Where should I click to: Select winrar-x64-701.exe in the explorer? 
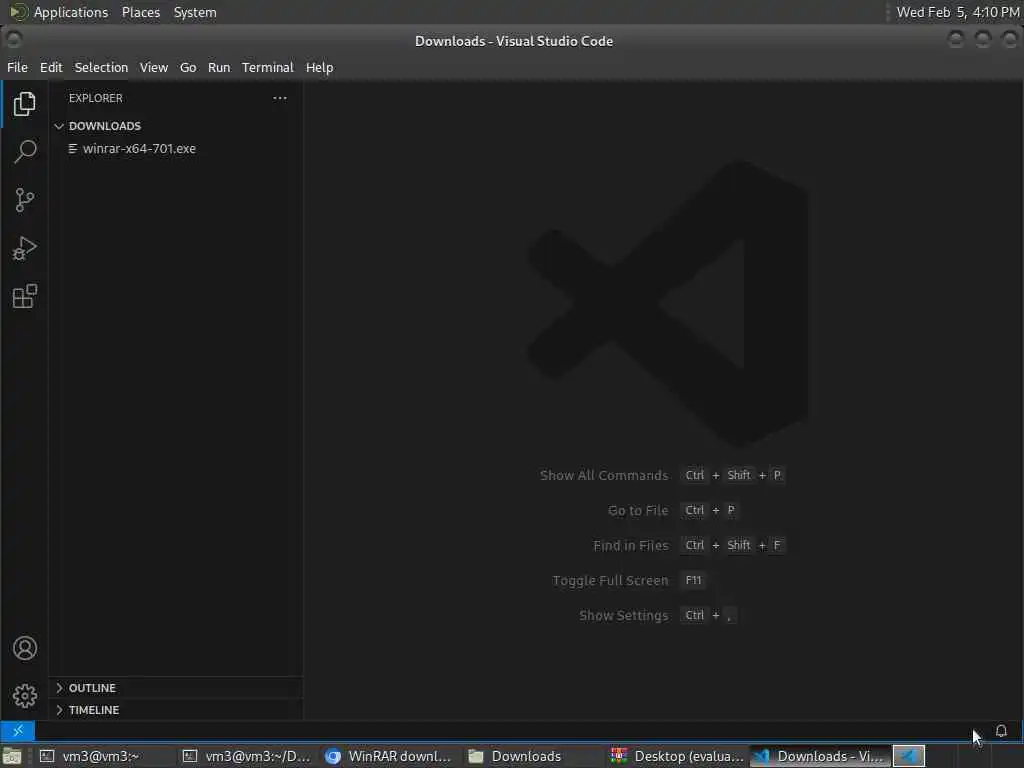(x=176, y=149)
